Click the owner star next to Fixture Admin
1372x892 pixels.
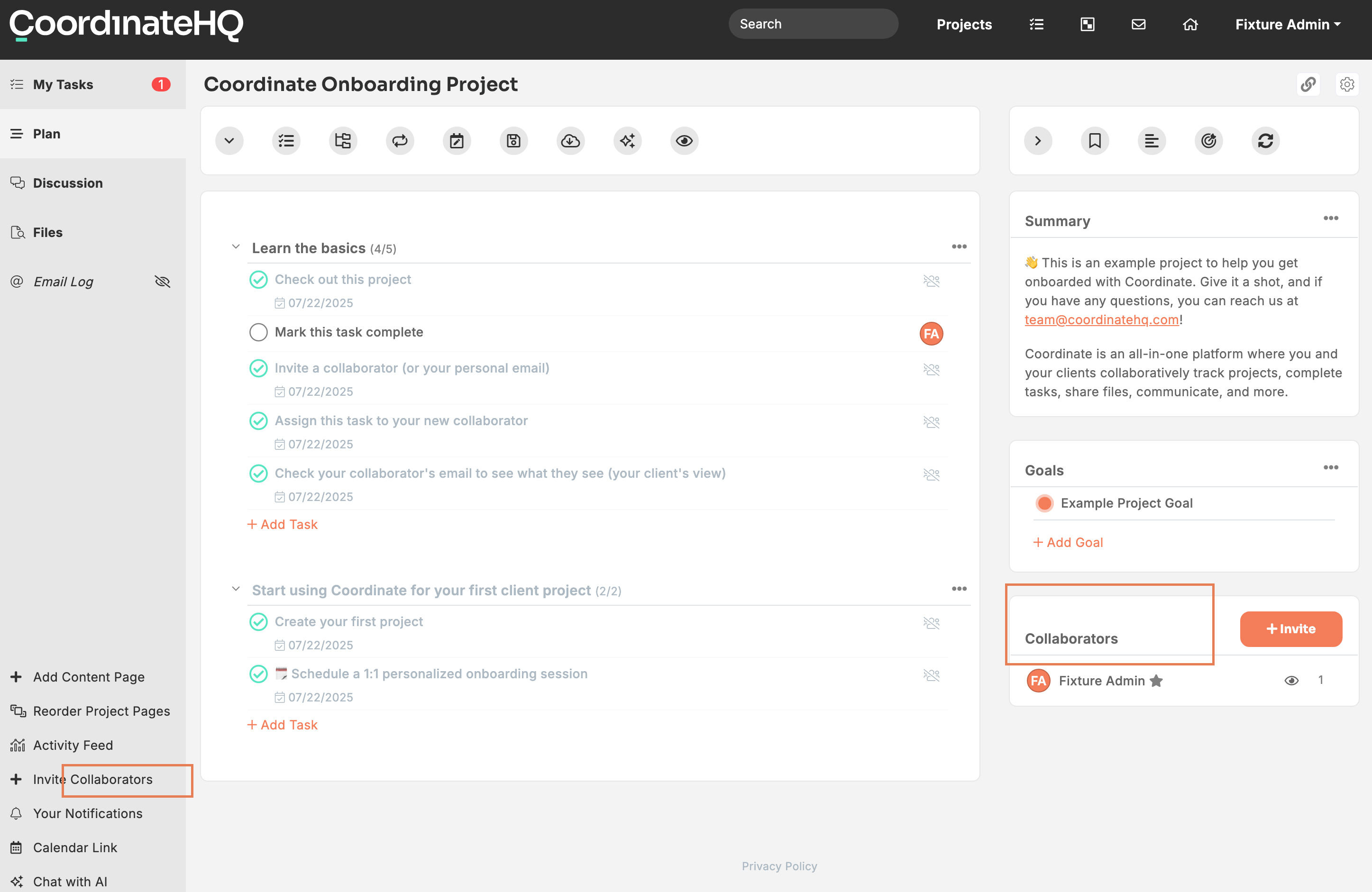tap(1156, 681)
